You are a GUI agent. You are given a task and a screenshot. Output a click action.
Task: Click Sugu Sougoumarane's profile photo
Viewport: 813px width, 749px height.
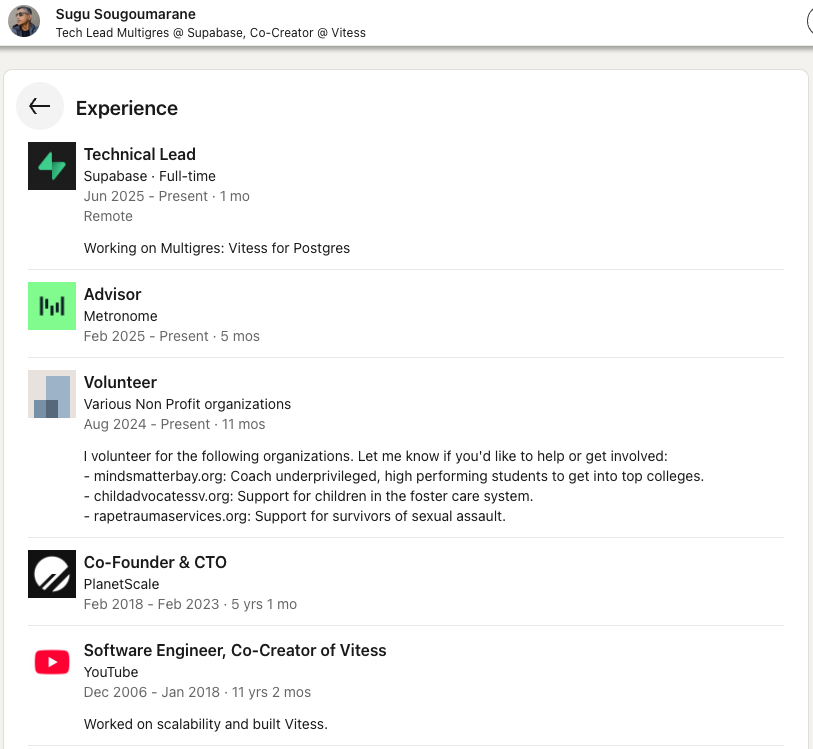point(24,21)
